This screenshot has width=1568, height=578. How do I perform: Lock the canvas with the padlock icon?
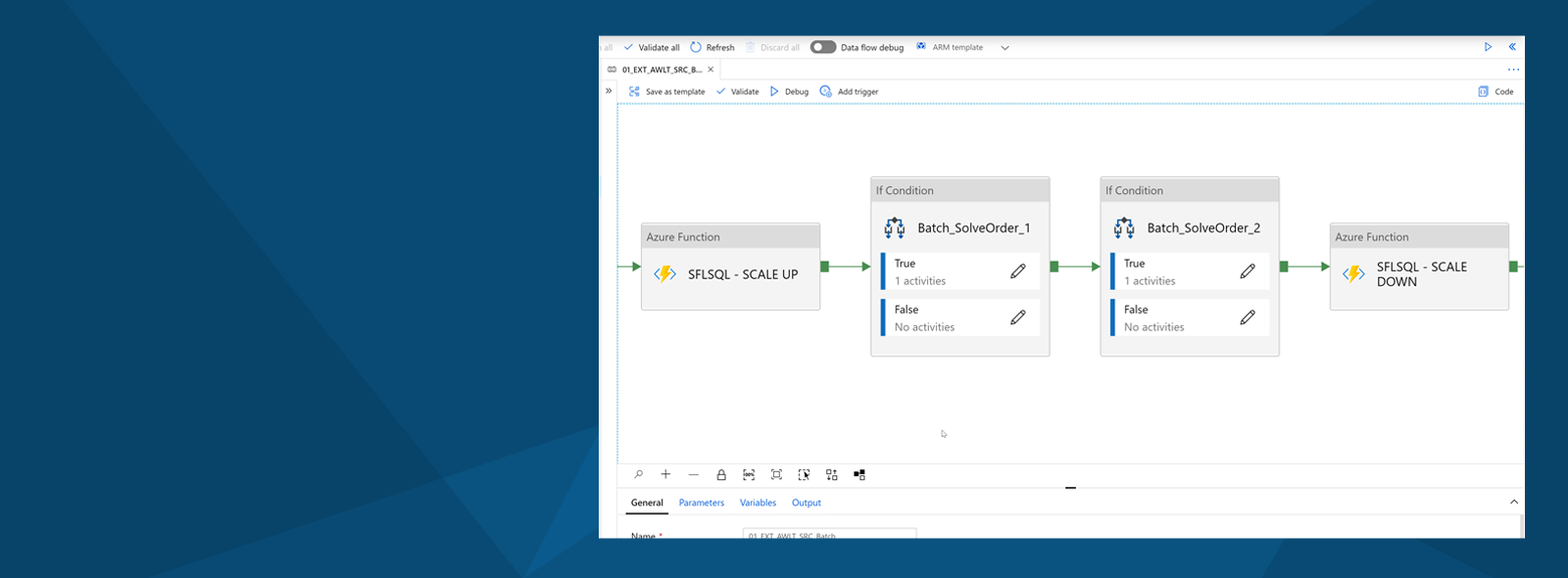coord(721,474)
